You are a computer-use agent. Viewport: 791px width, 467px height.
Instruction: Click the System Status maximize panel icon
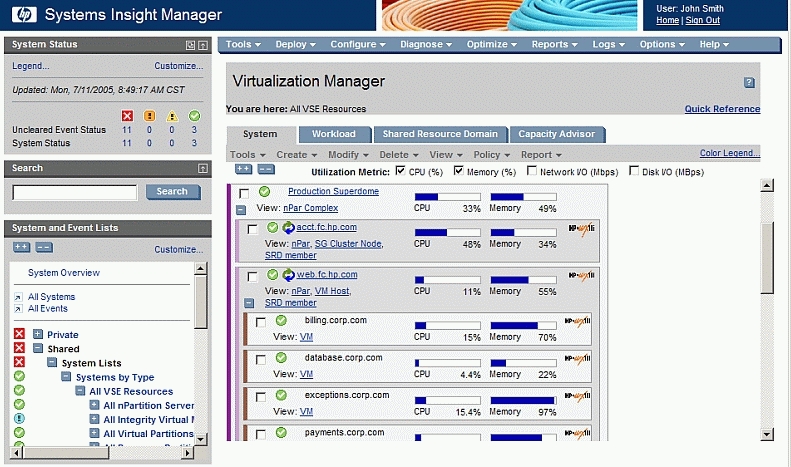203,45
